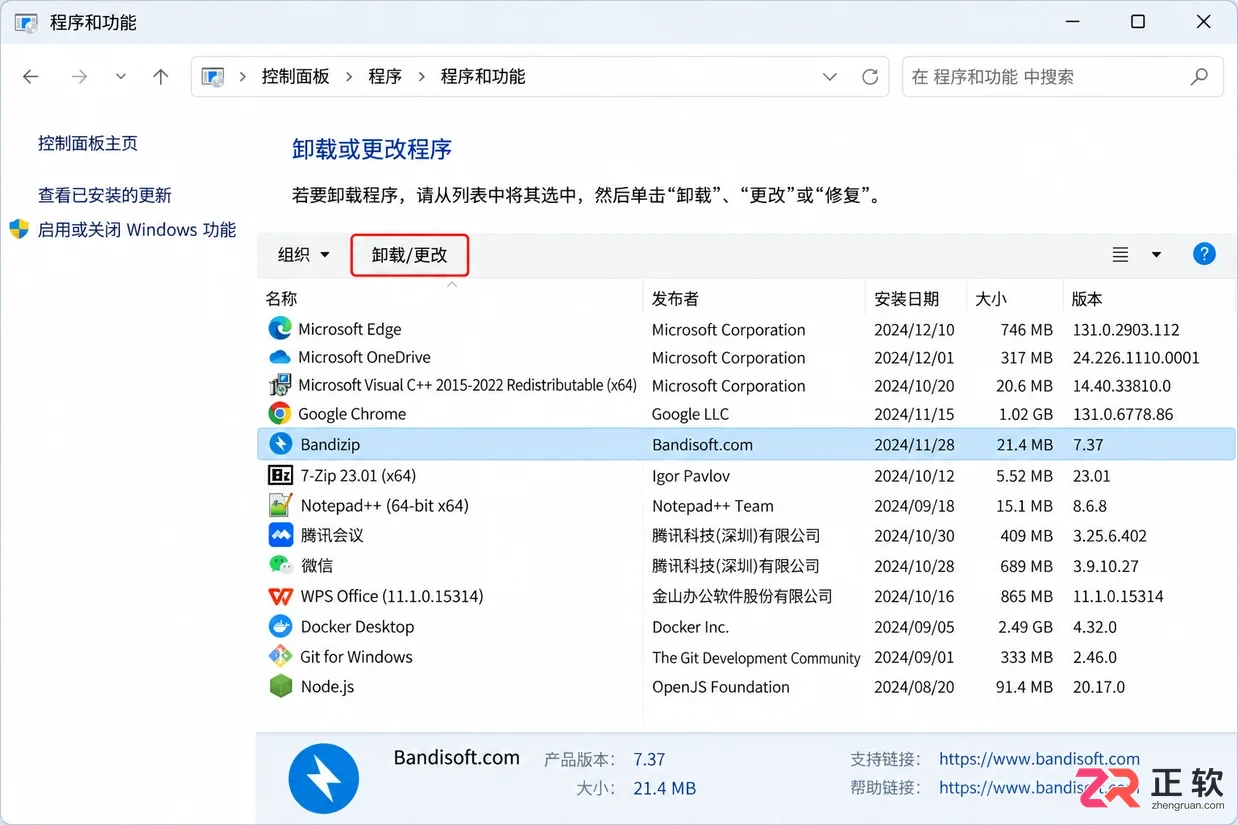Go up one level with up arrow
This screenshot has width=1238, height=825.
coord(161,77)
